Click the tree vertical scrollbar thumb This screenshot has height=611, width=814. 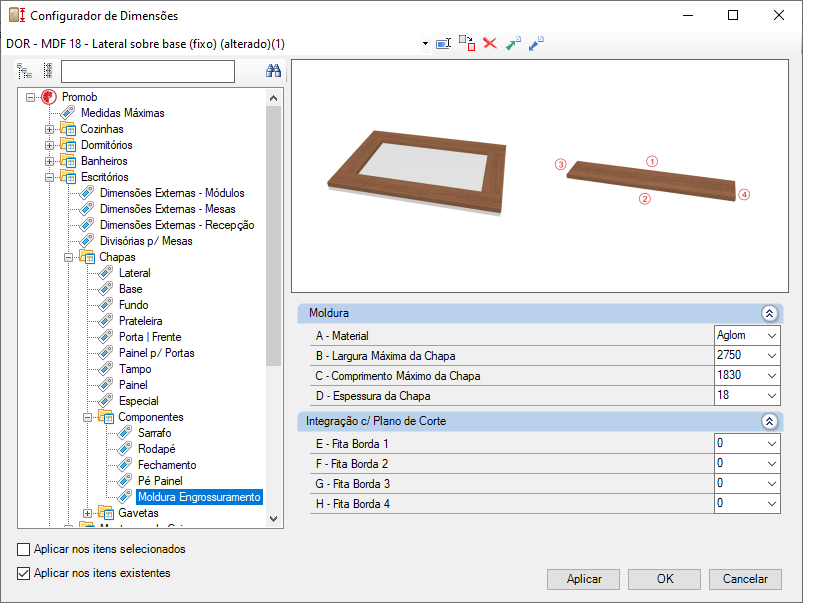[x=274, y=236]
